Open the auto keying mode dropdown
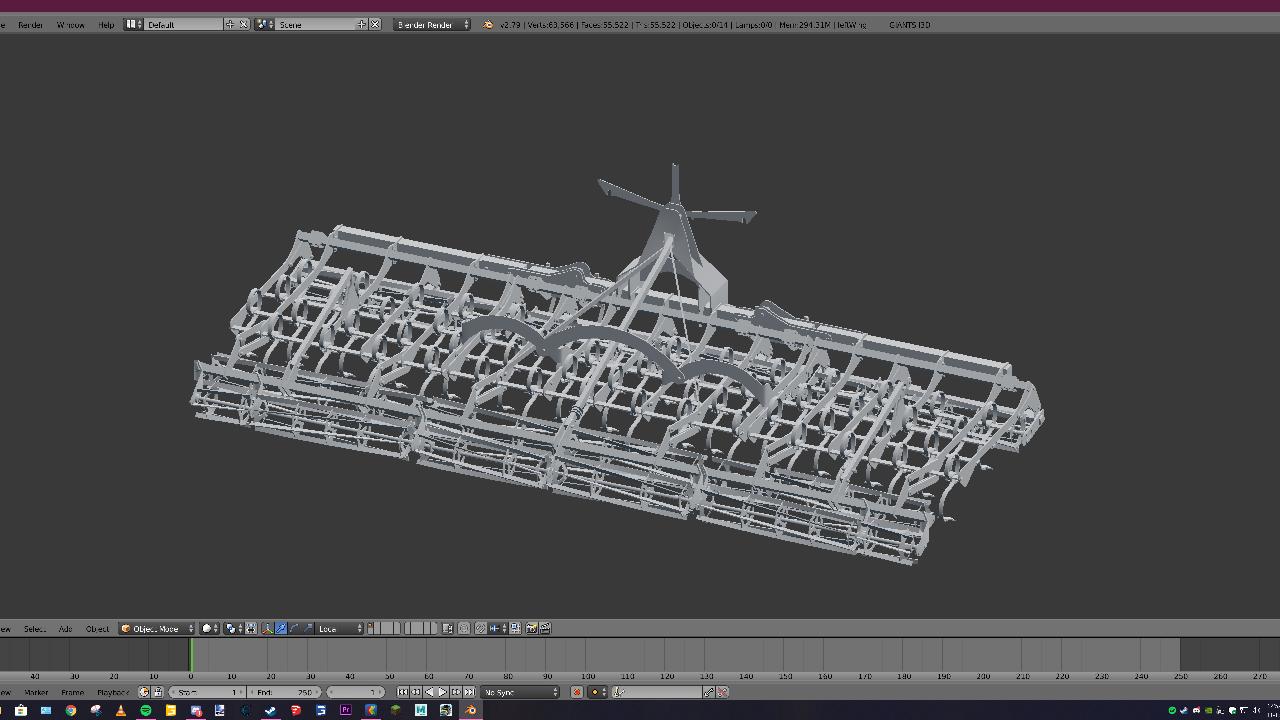The image size is (1280, 720). click(597, 692)
